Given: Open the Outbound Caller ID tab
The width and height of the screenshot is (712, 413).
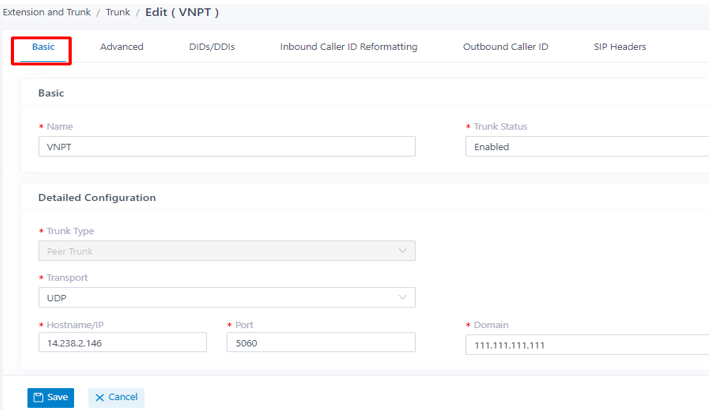Looking at the screenshot, I should (x=505, y=47).
